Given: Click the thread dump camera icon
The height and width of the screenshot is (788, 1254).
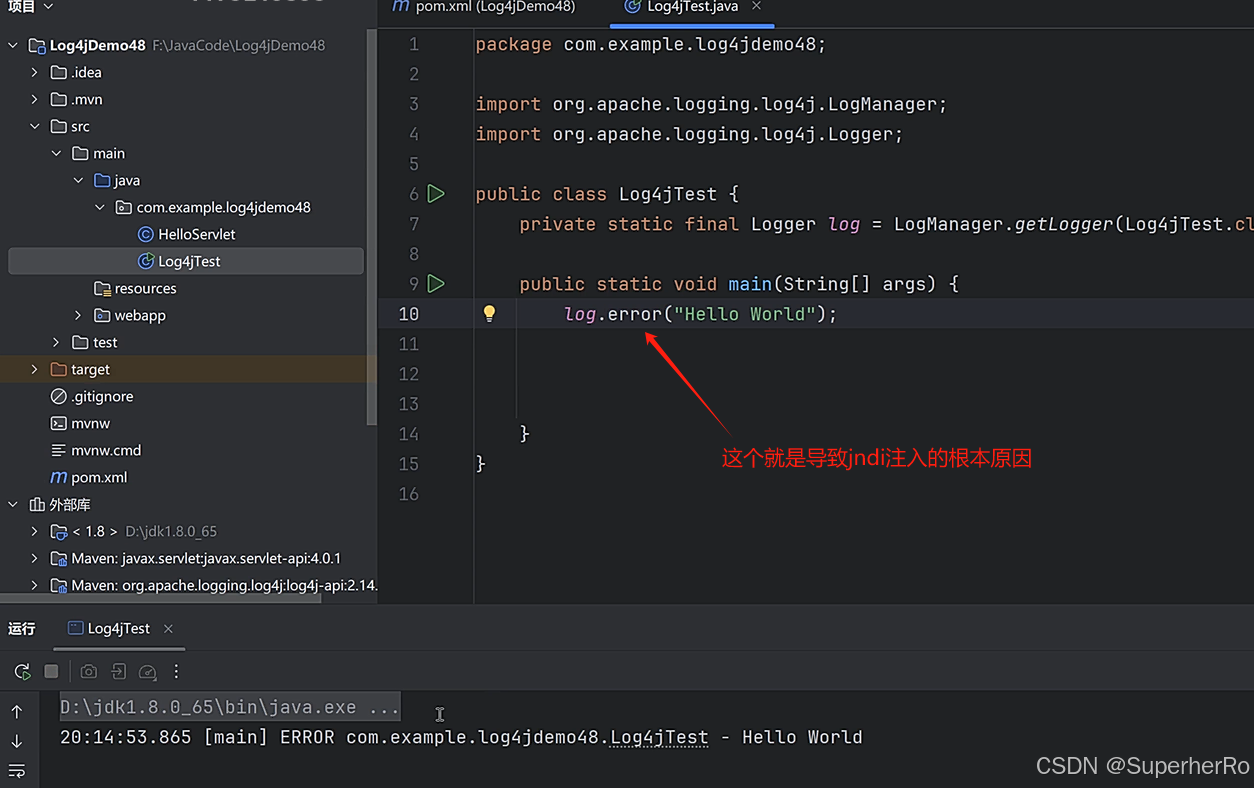Looking at the screenshot, I should 89,672.
